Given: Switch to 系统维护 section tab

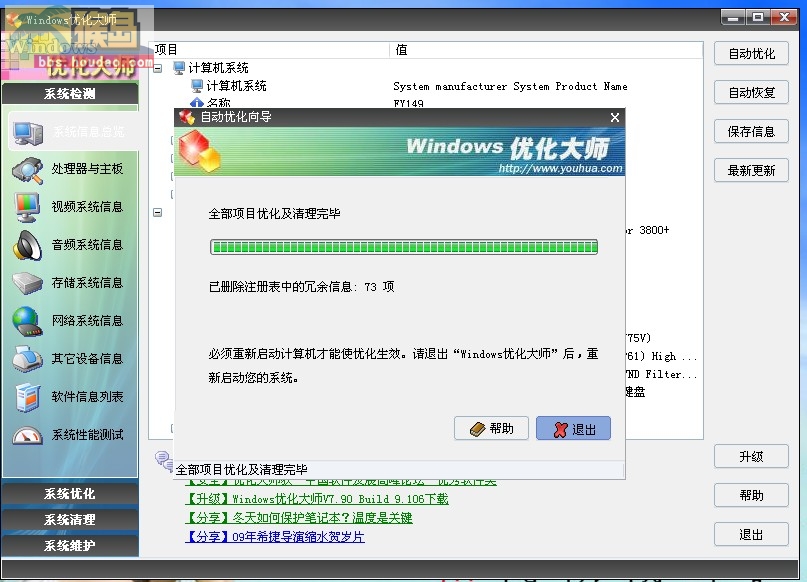Looking at the screenshot, I should point(70,545).
